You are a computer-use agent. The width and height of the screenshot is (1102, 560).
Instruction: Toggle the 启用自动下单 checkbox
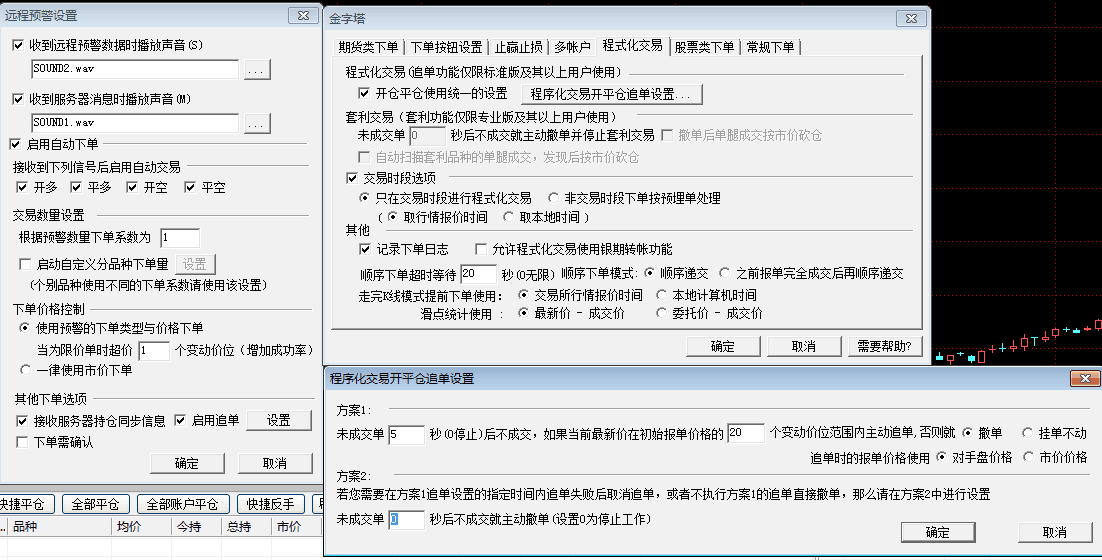point(15,144)
